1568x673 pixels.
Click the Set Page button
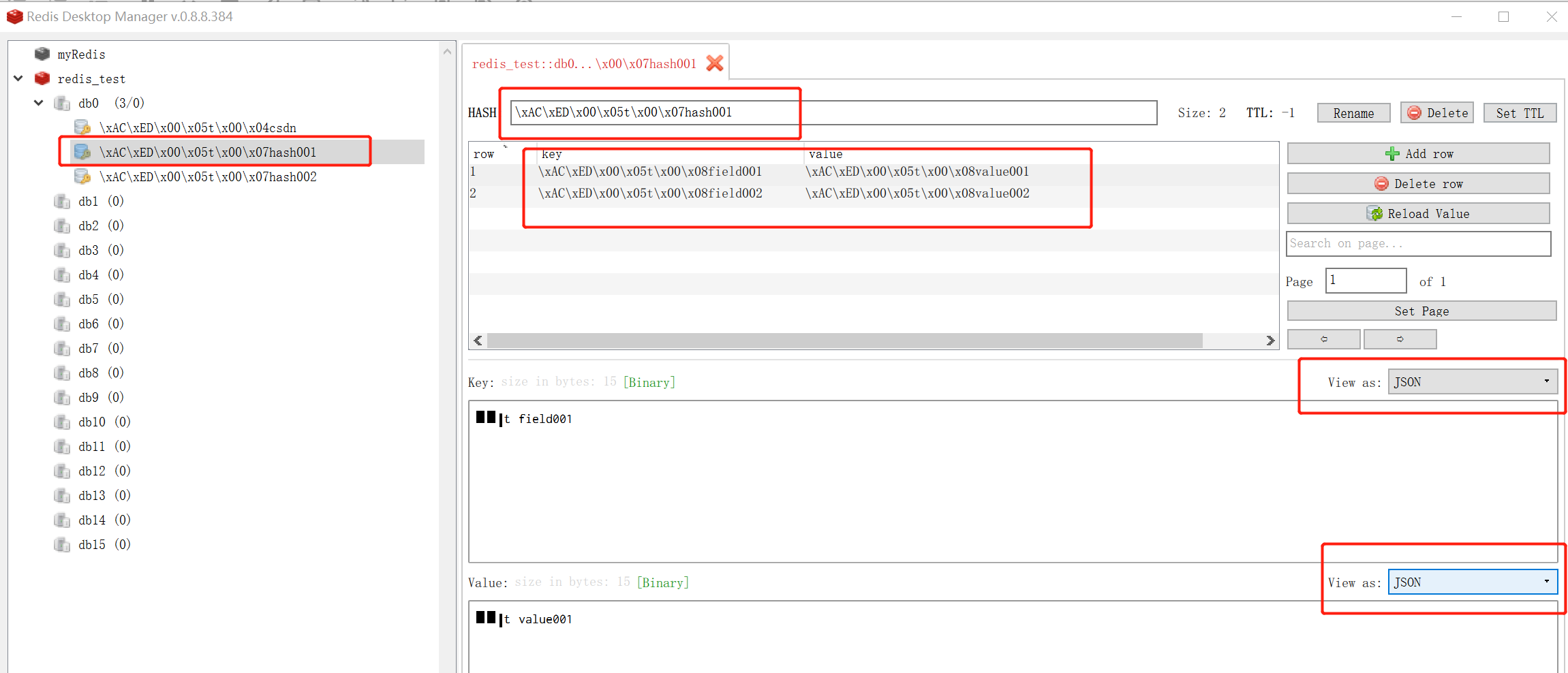point(1421,311)
